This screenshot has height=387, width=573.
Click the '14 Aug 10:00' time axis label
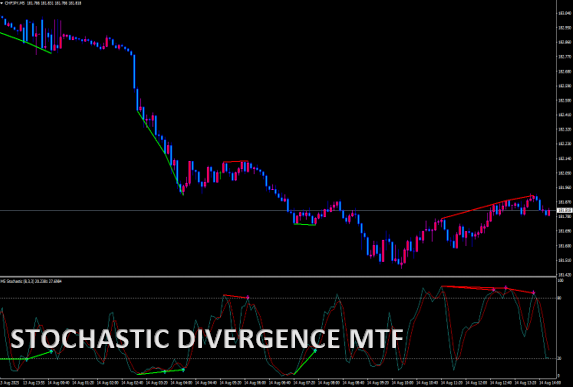pos(403,383)
